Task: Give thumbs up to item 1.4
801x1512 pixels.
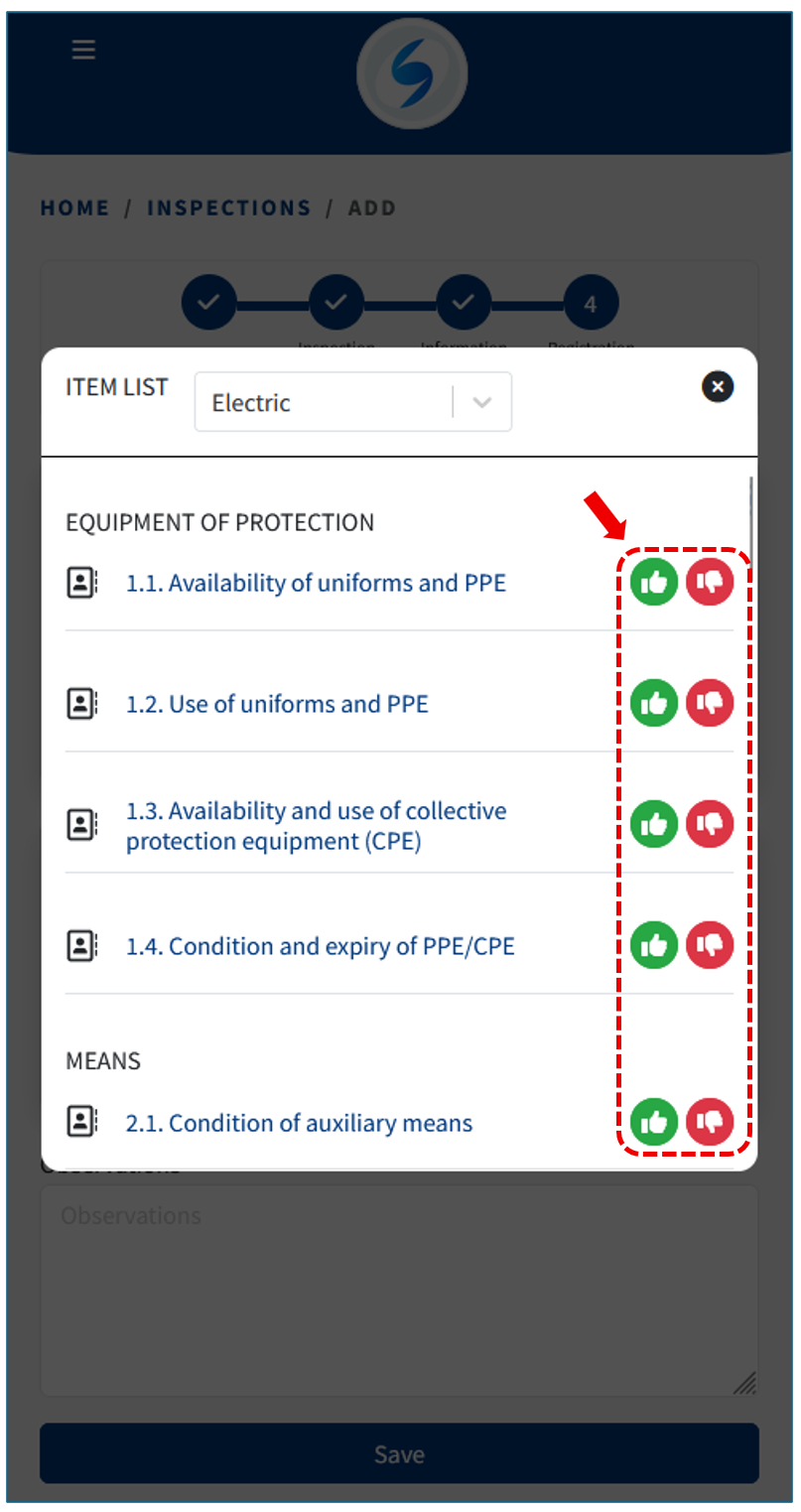Action: [x=654, y=946]
